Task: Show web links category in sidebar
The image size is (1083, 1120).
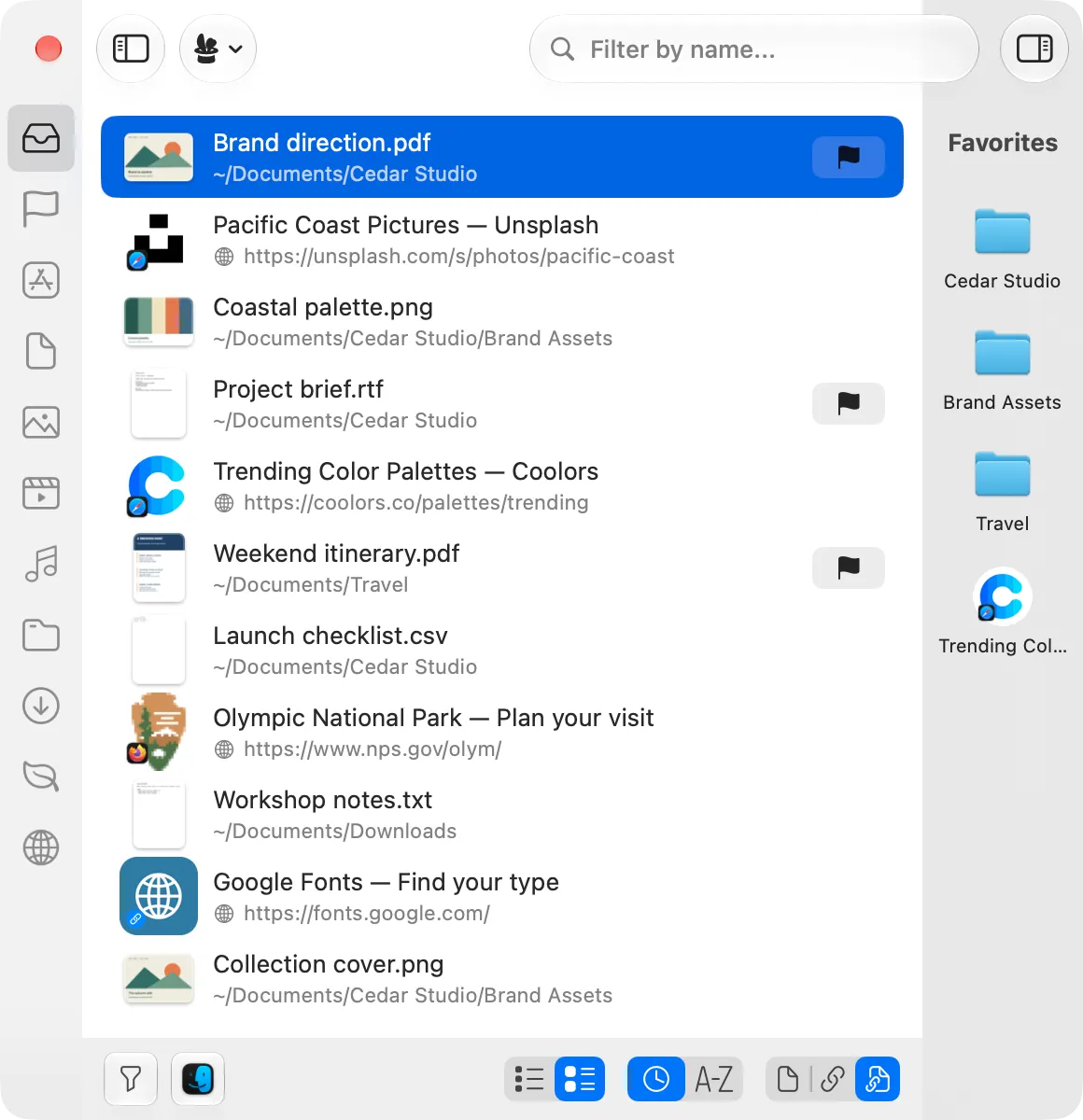Action: click(x=41, y=847)
